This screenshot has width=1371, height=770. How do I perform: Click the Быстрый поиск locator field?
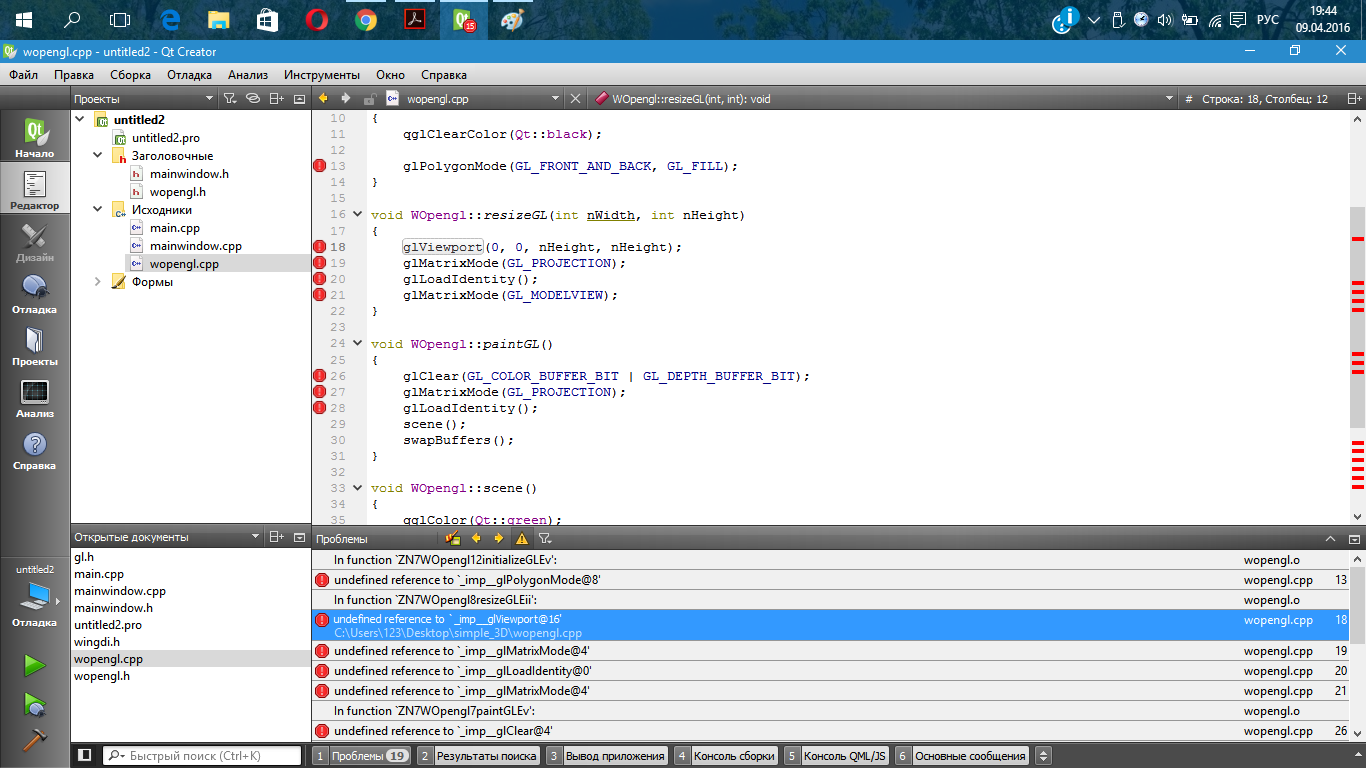202,756
